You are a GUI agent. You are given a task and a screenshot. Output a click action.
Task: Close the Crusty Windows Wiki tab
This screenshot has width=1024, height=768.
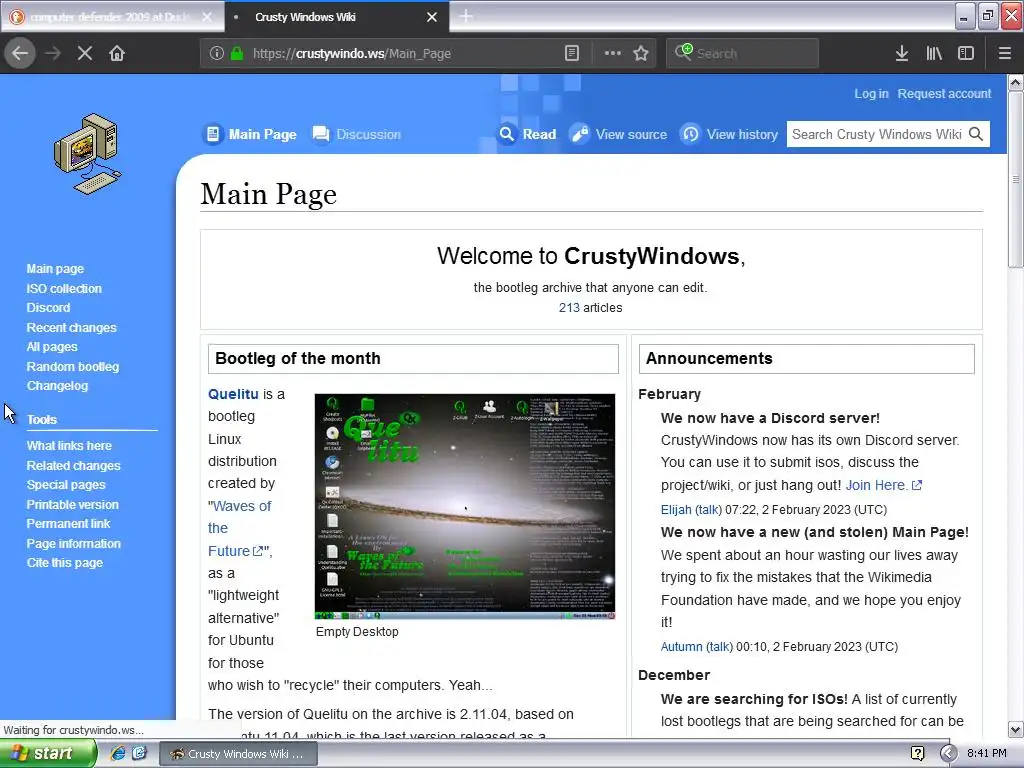432,17
